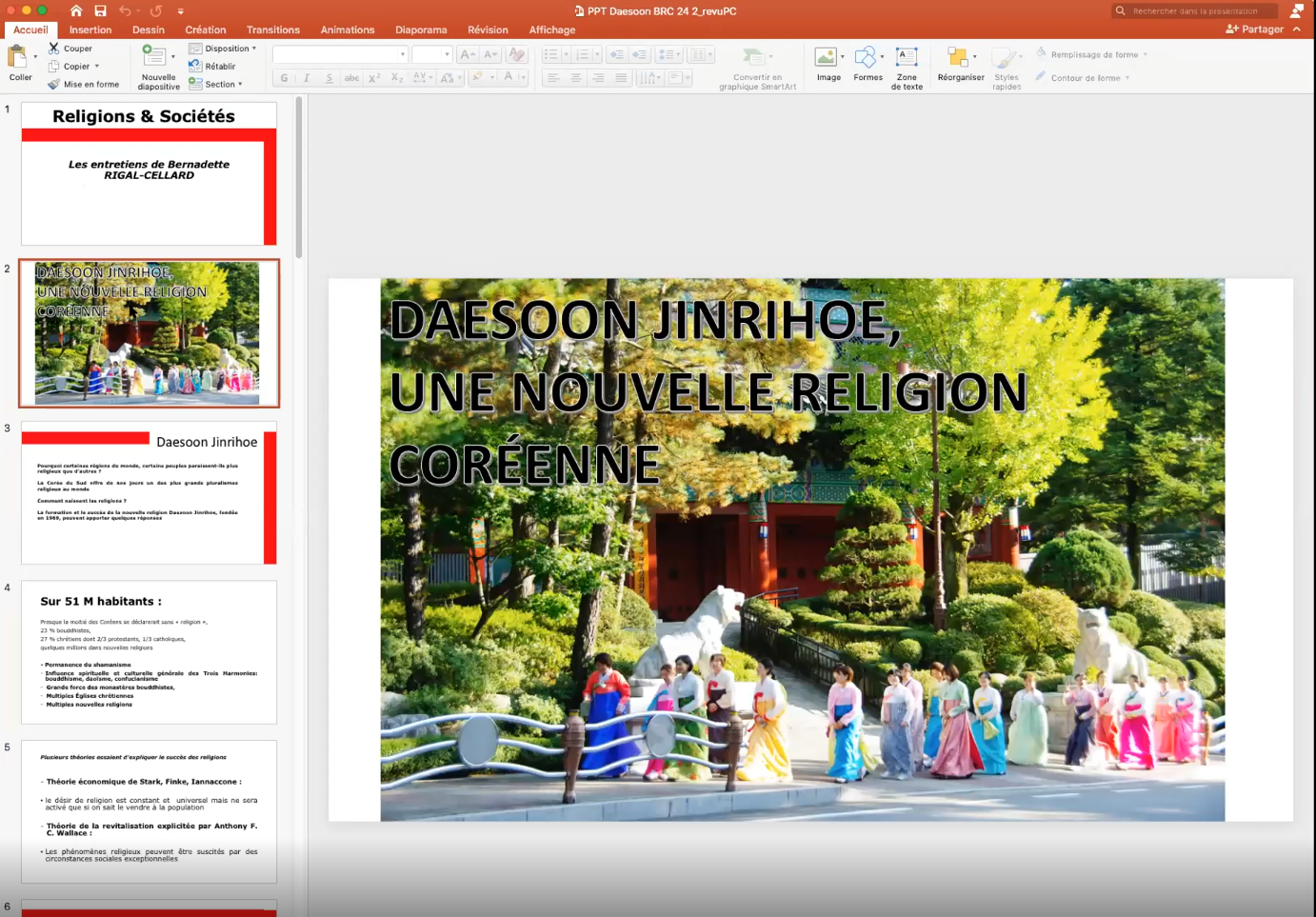Expand the Disposition layout dropdown

click(x=226, y=49)
